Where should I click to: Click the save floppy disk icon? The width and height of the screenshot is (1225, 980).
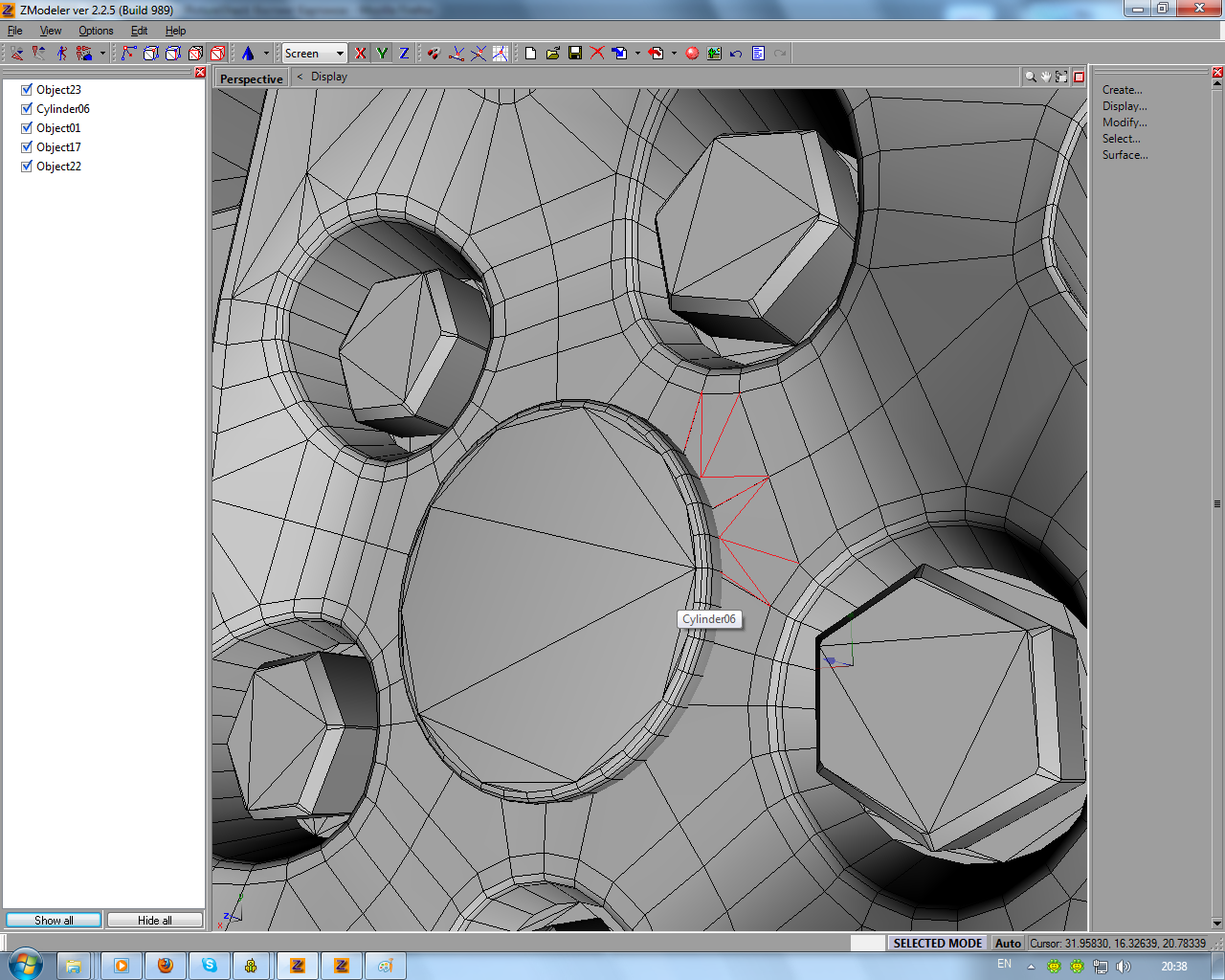pos(575,54)
